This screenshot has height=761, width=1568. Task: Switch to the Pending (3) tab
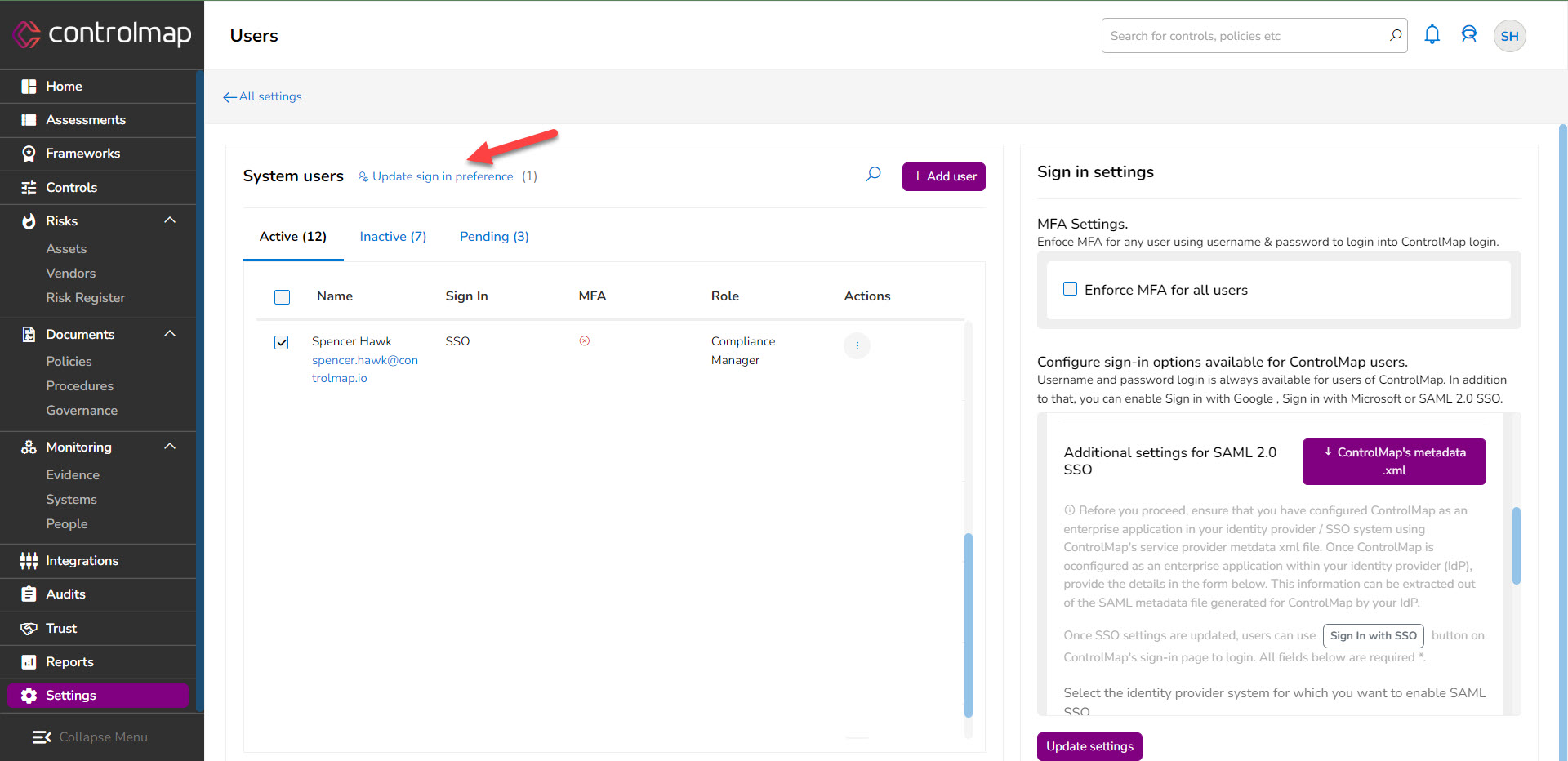494,237
